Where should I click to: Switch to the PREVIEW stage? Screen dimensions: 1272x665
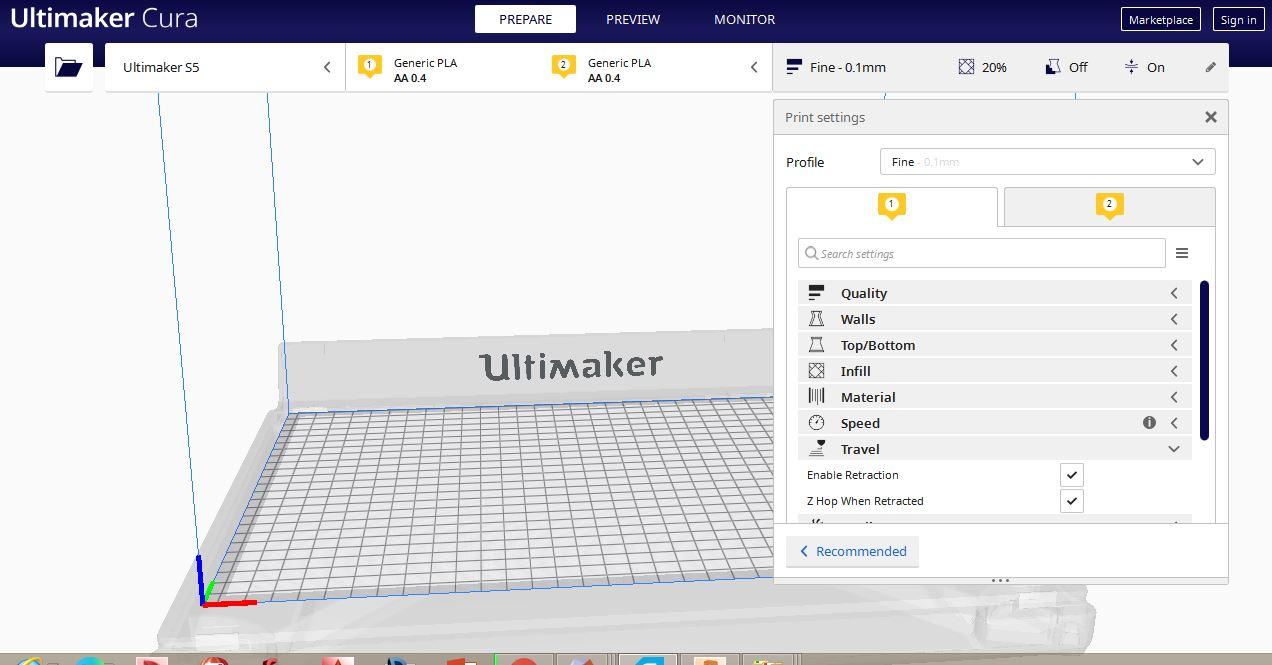[x=633, y=19]
